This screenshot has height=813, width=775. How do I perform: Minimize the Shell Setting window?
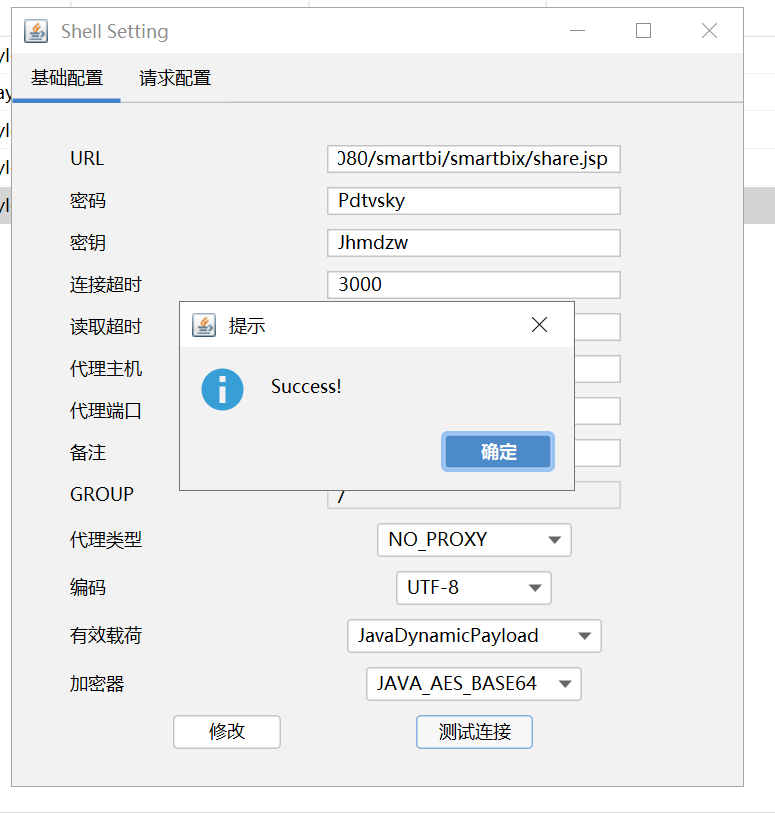pyautogui.click(x=577, y=31)
